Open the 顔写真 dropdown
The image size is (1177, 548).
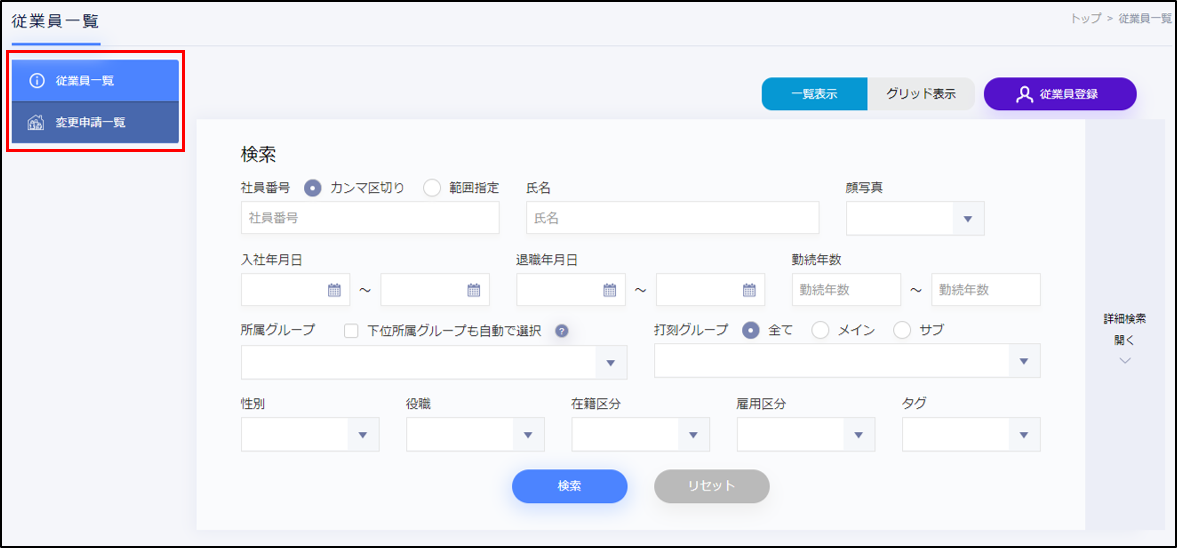point(915,218)
